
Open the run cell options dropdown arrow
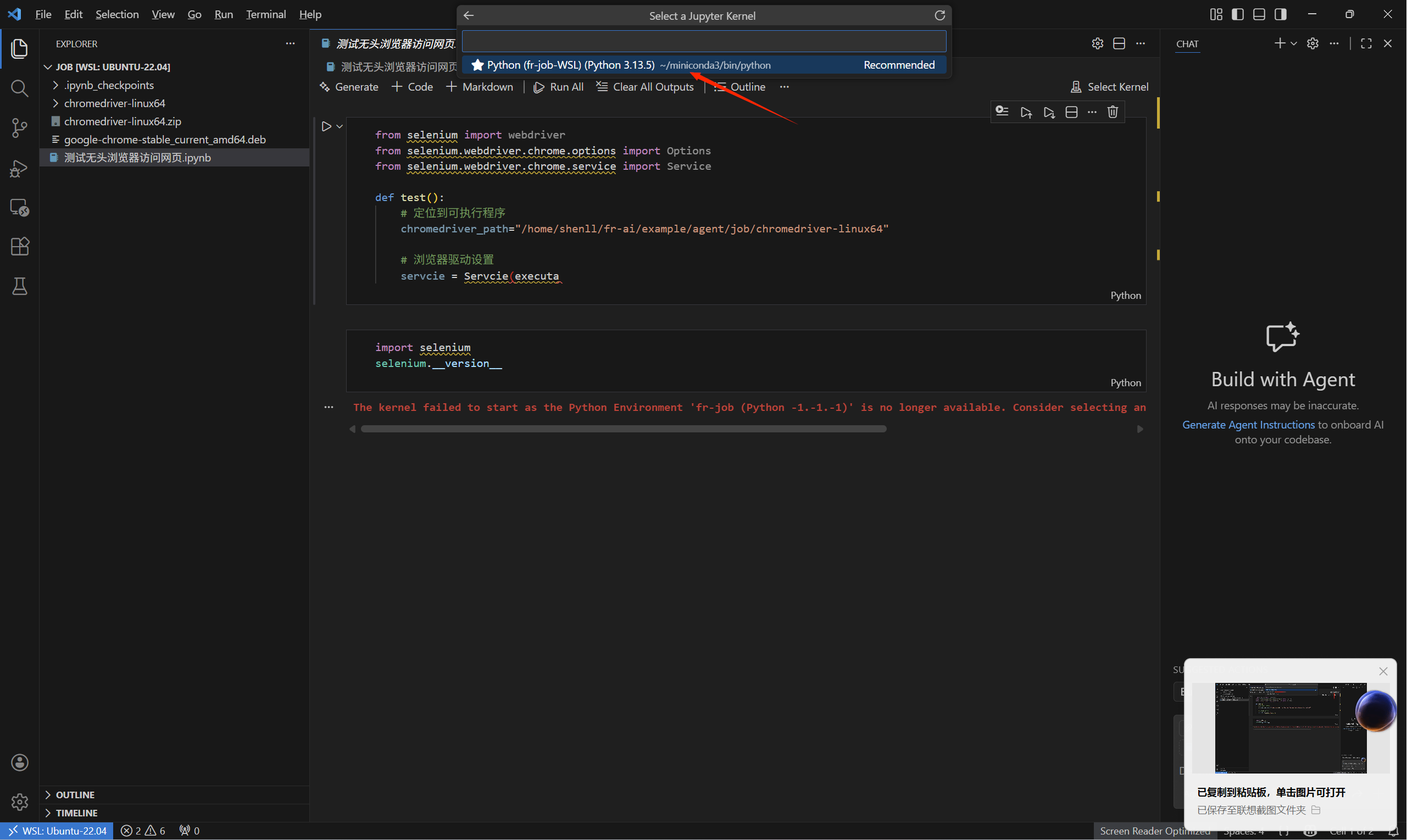click(340, 126)
